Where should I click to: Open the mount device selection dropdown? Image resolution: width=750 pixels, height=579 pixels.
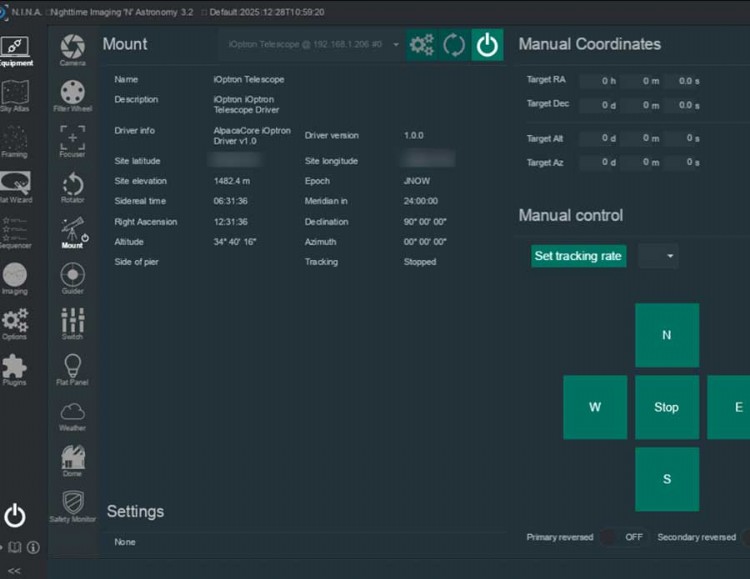pos(311,45)
